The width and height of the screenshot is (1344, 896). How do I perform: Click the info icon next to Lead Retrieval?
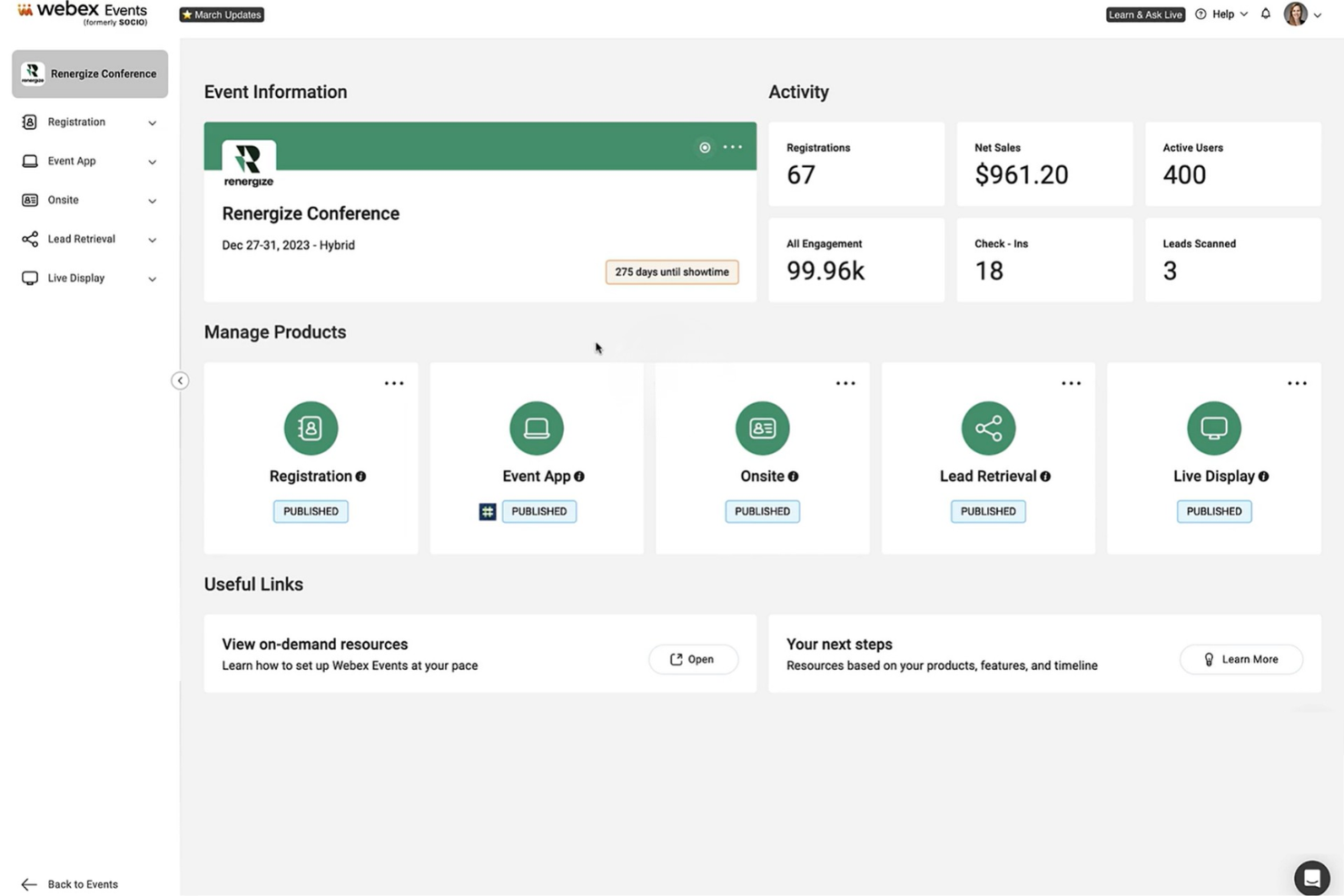(1045, 477)
